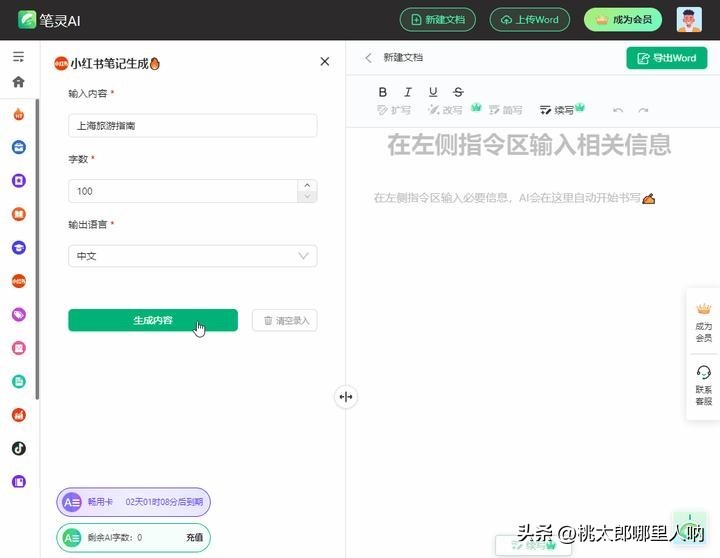The height and width of the screenshot is (558, 720).
Task: Apply bold formatting with the B icon
Action: 382,92
